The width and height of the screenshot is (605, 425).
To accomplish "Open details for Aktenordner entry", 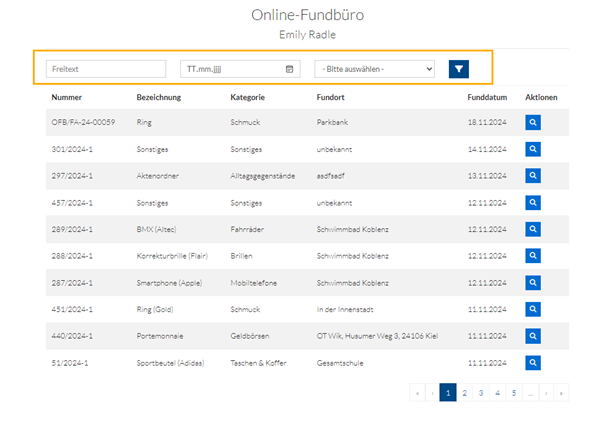I will click(533, 176).
